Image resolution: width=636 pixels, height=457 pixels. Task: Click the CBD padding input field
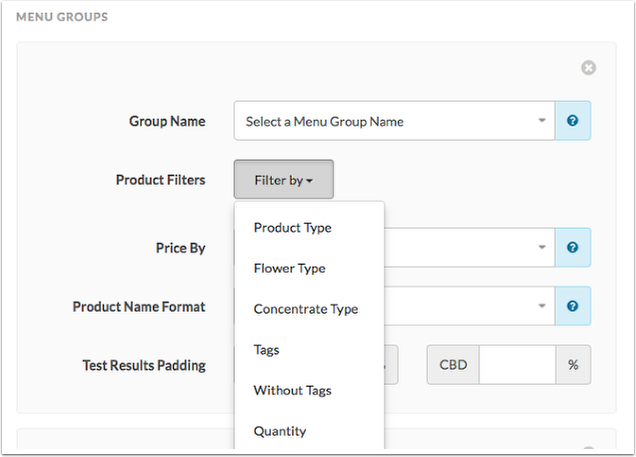pos(517,365)
